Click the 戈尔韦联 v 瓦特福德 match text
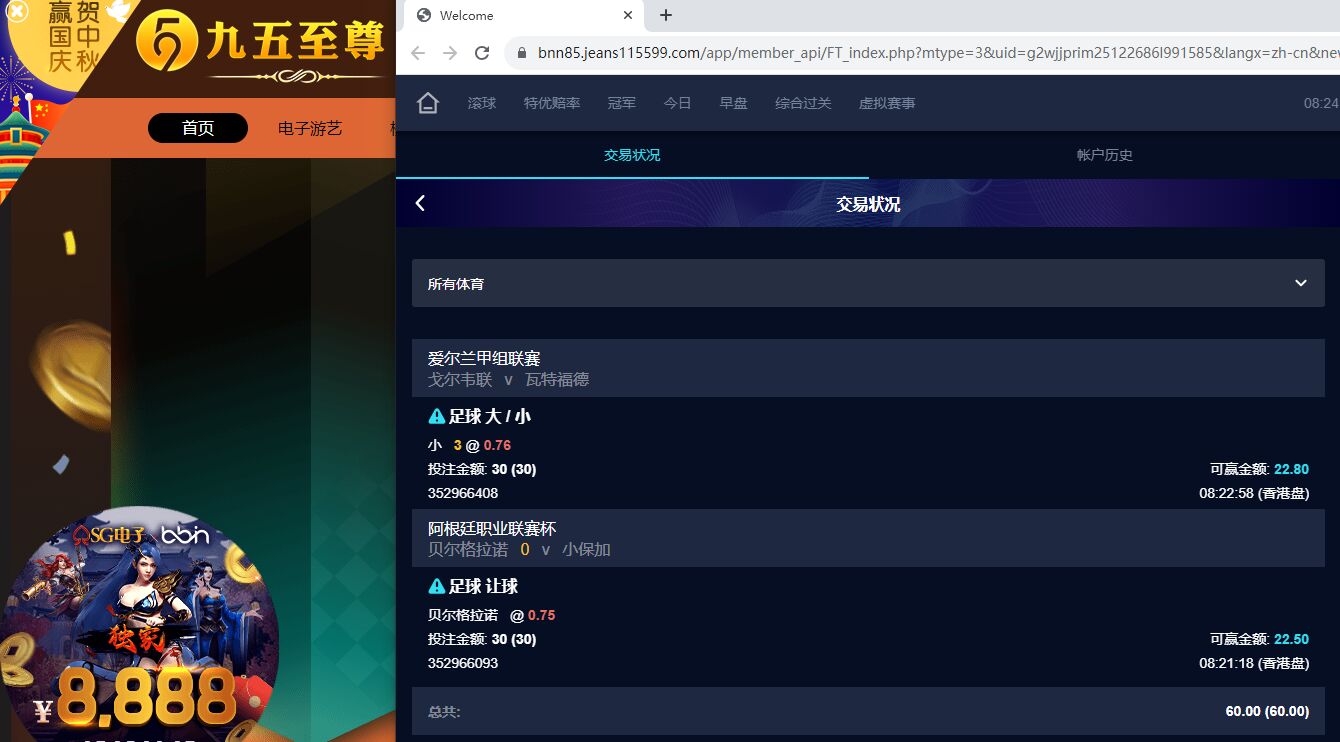The image size is (1340, 742). (508, 380)
